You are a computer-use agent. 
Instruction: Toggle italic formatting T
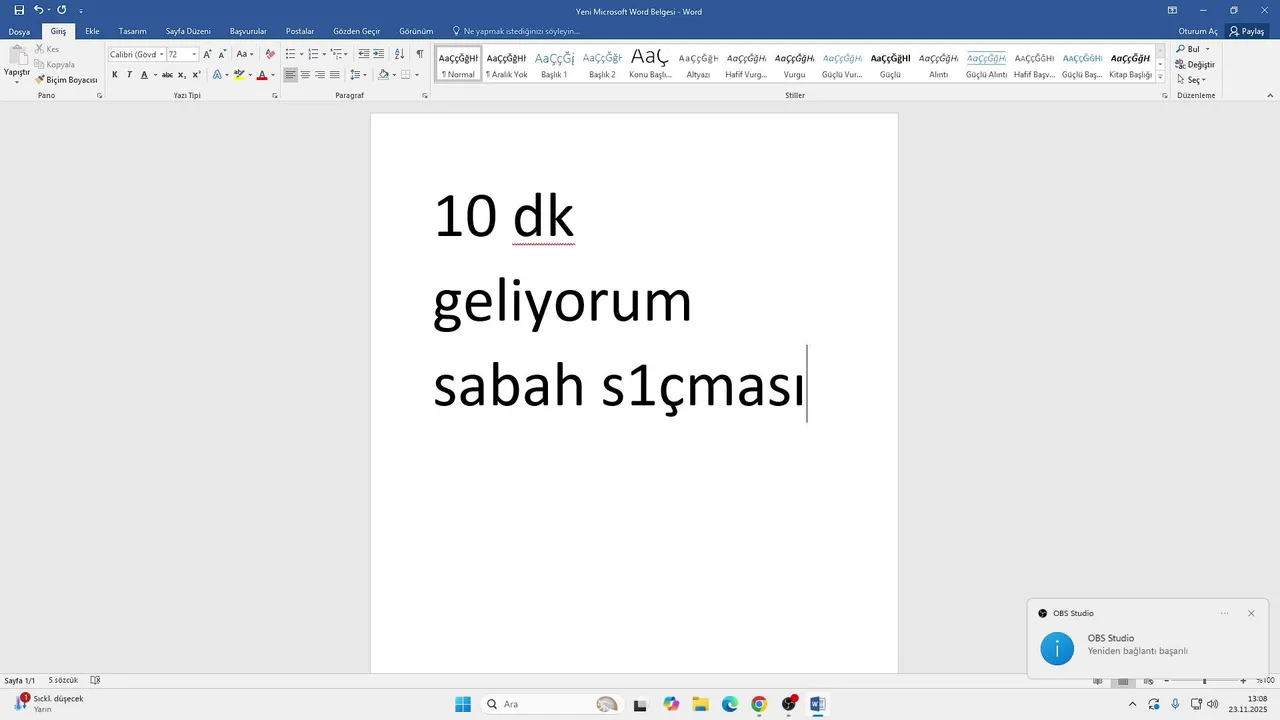point(129,75)
